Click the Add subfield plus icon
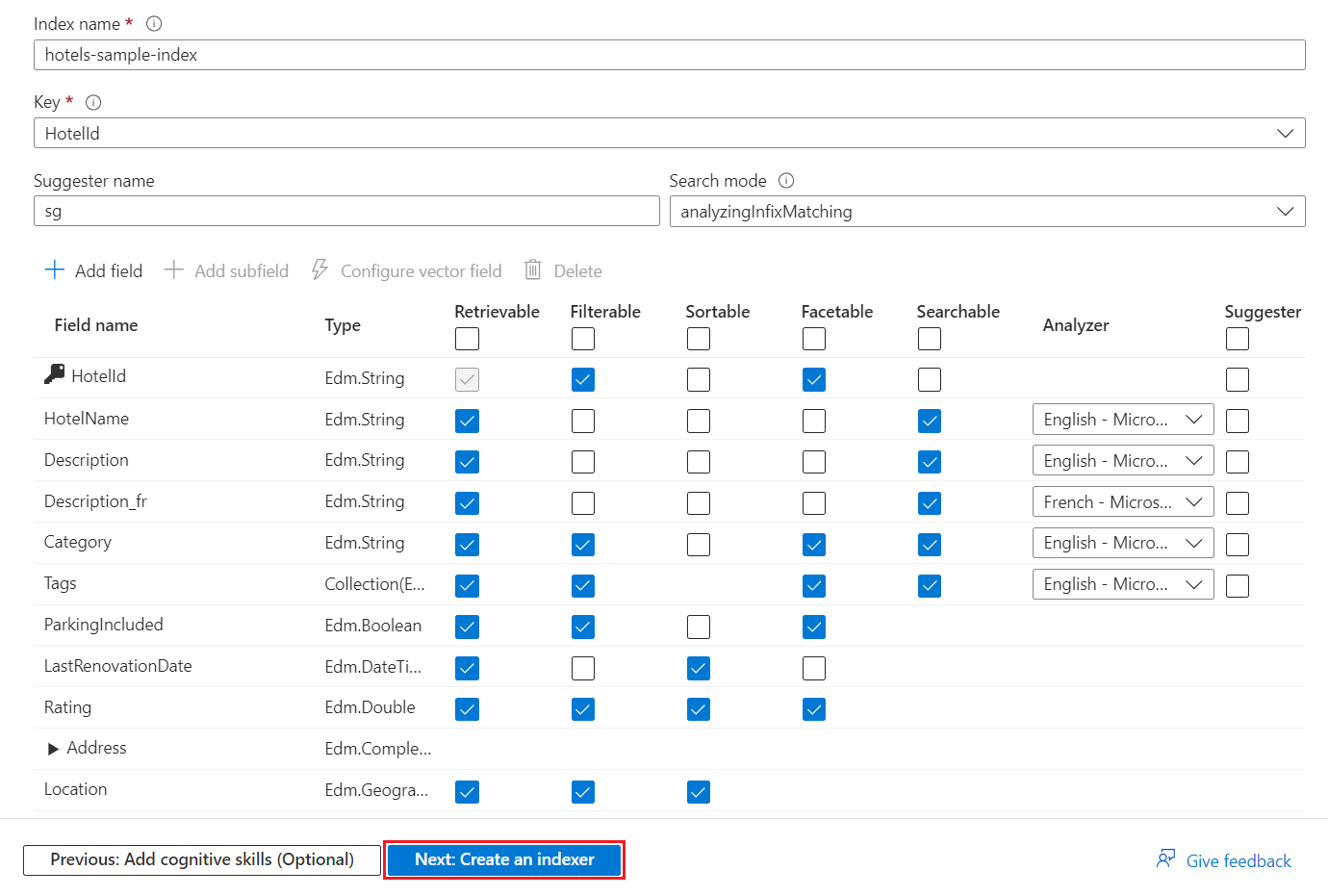 (x=173, y=270)
